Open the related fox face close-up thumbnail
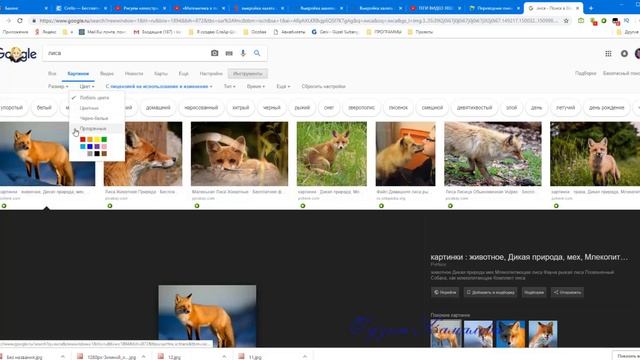Image resolution: width=640 pixels, height=360 pixels. 510,334
